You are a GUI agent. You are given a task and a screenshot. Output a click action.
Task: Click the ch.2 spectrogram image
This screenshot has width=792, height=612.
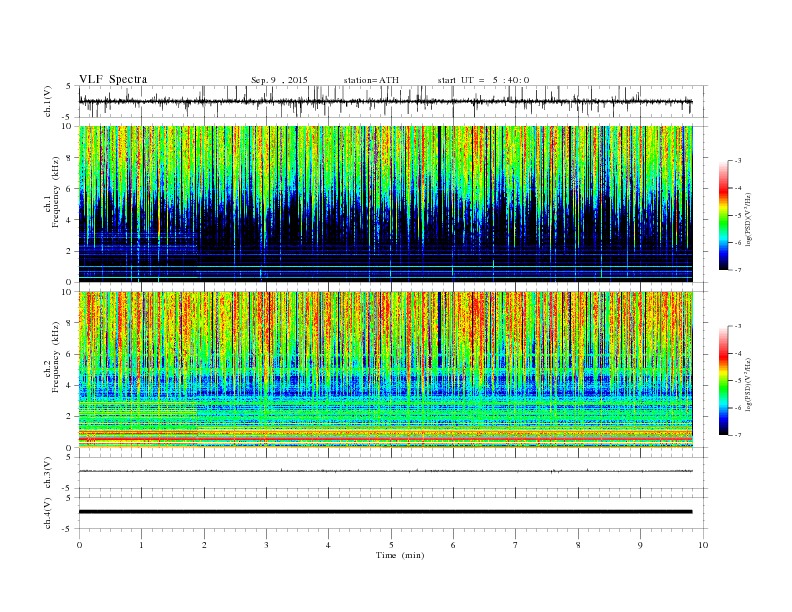[386, 369]
